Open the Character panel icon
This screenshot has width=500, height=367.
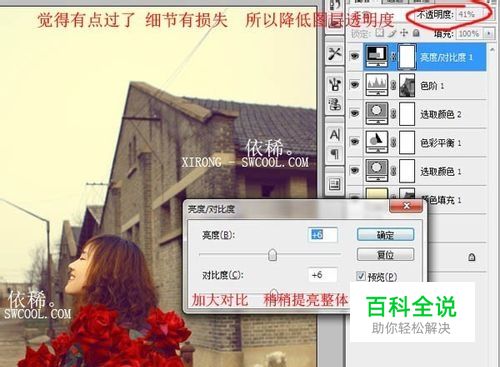coord(335,135)
